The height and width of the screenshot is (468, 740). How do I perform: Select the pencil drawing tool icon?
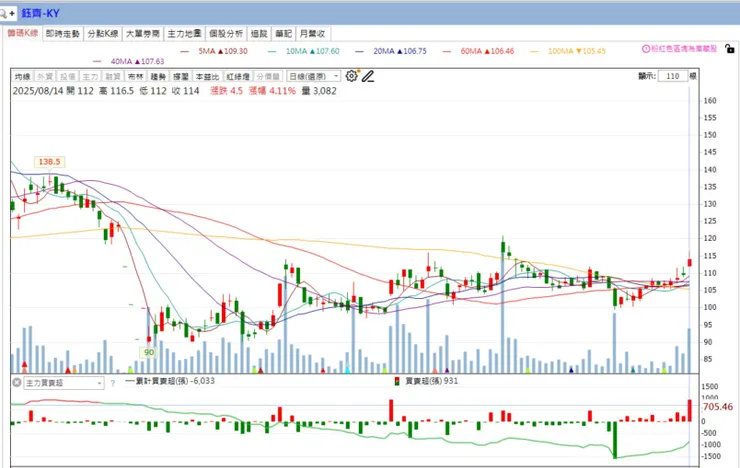[368, 76]
